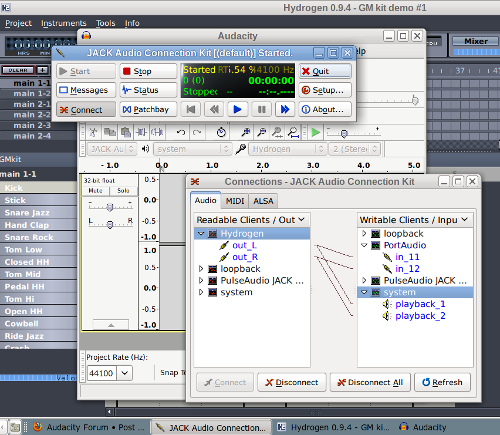
Task: Click Audacity output speaker icon
Action: (x=145, y=149)
